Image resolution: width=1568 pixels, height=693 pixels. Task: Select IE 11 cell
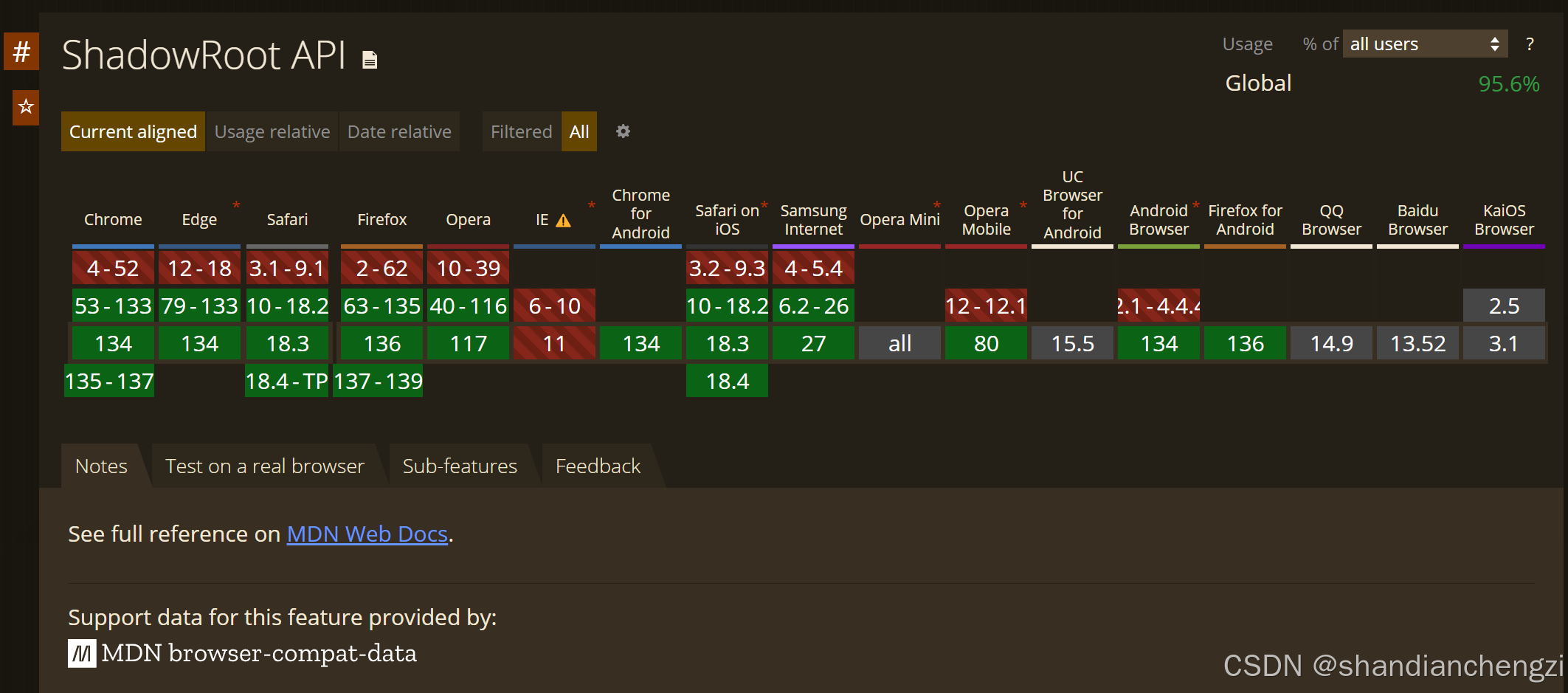coord(554,343)
